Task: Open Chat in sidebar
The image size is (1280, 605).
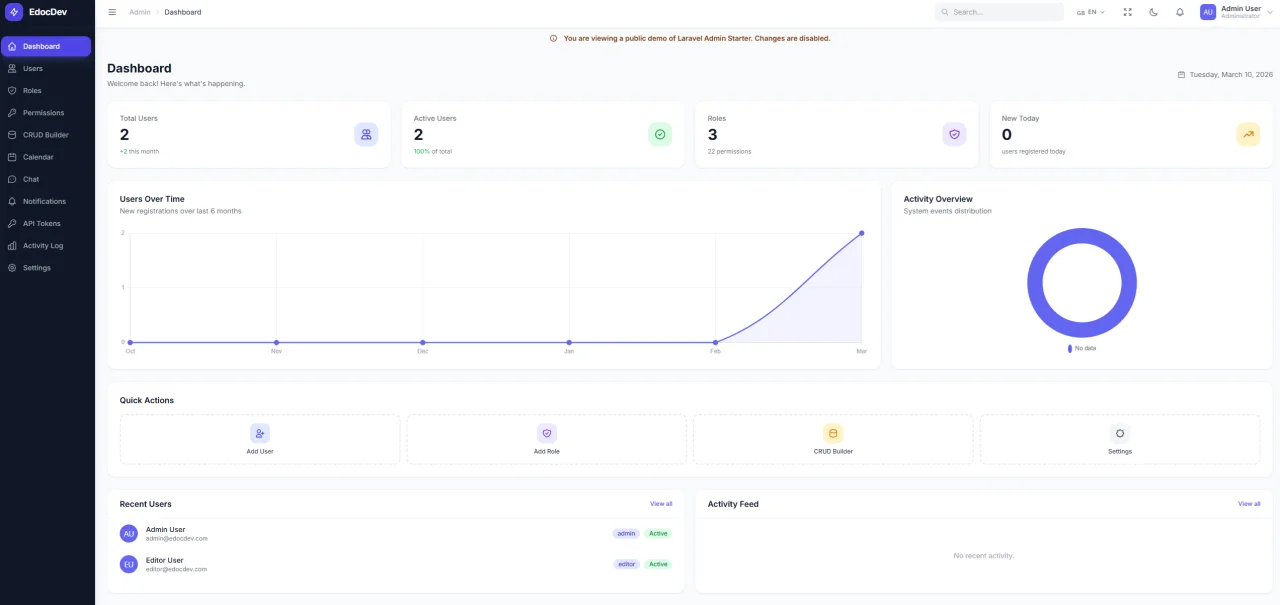Action: point(47,179)
